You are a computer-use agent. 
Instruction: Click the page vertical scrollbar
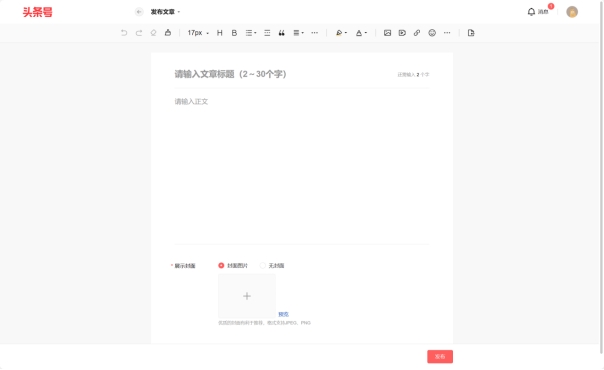click(602, 177)
